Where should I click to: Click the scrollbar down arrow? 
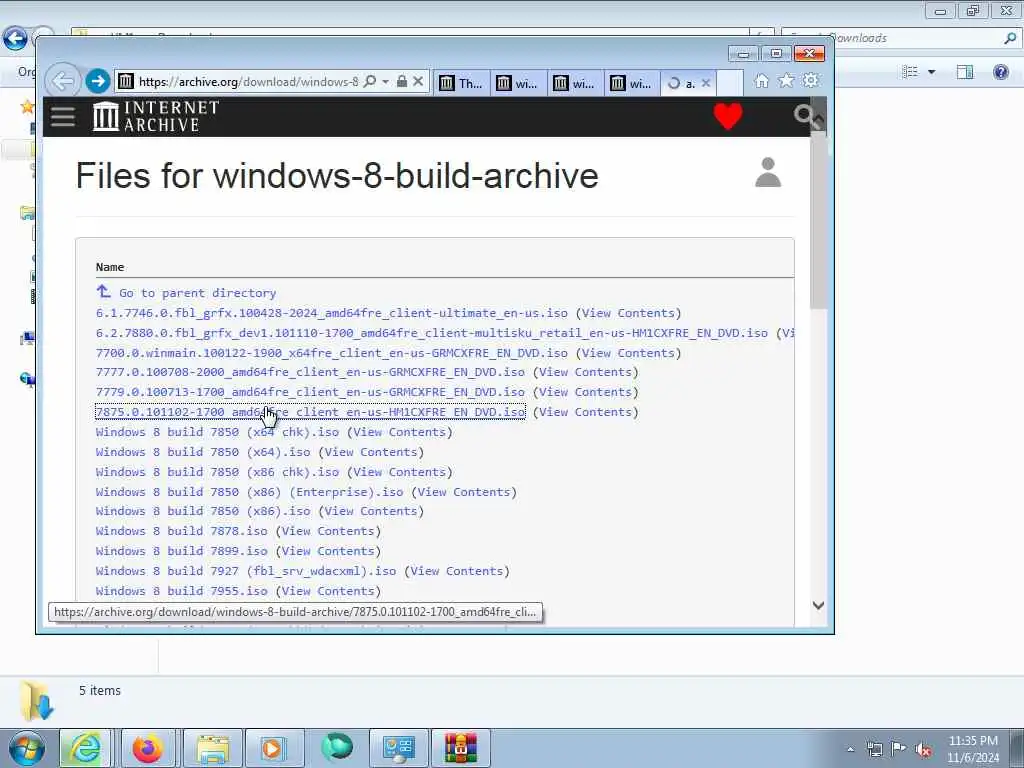click(818, 605)
